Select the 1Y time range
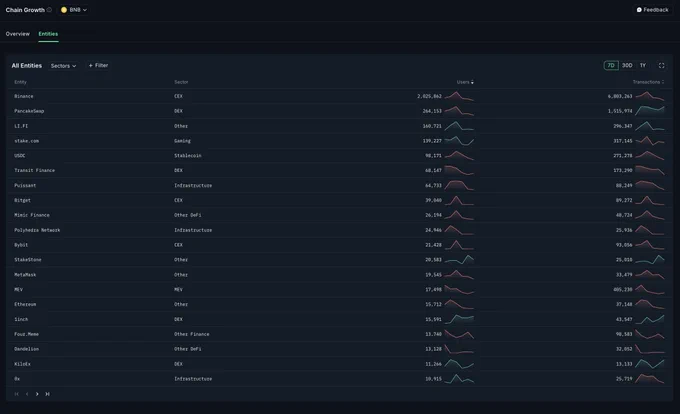 [643, 65]
